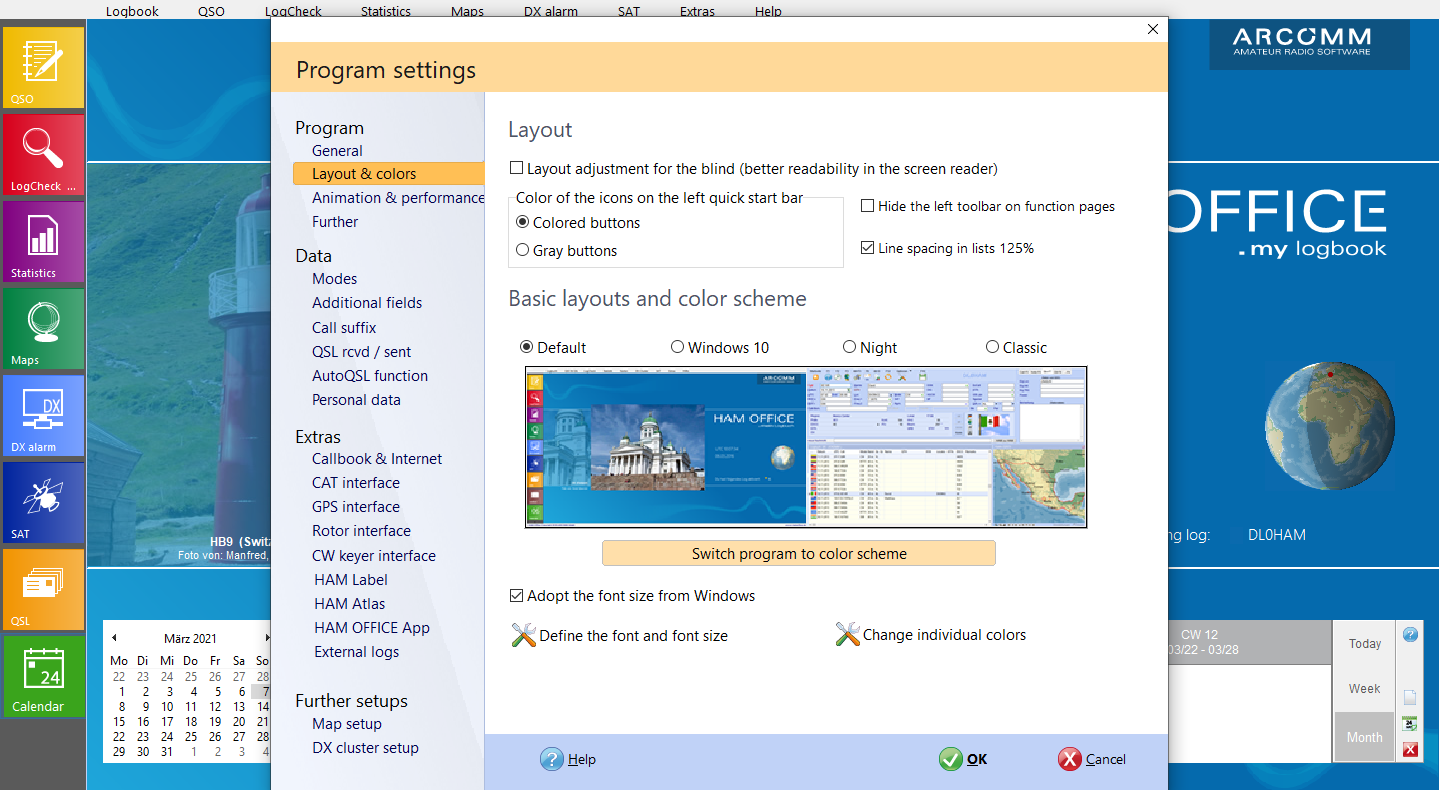Open the SAT satellite sidebar button
This screenshot has width=1440, height=790.
(43, 502)
